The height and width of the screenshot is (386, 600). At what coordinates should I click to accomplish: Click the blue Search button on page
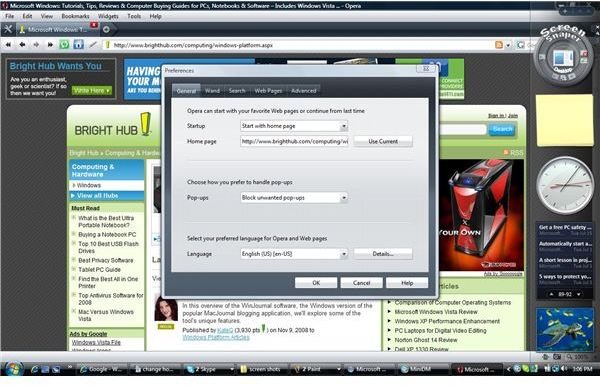pyautogui.click(x=502, y=129)
